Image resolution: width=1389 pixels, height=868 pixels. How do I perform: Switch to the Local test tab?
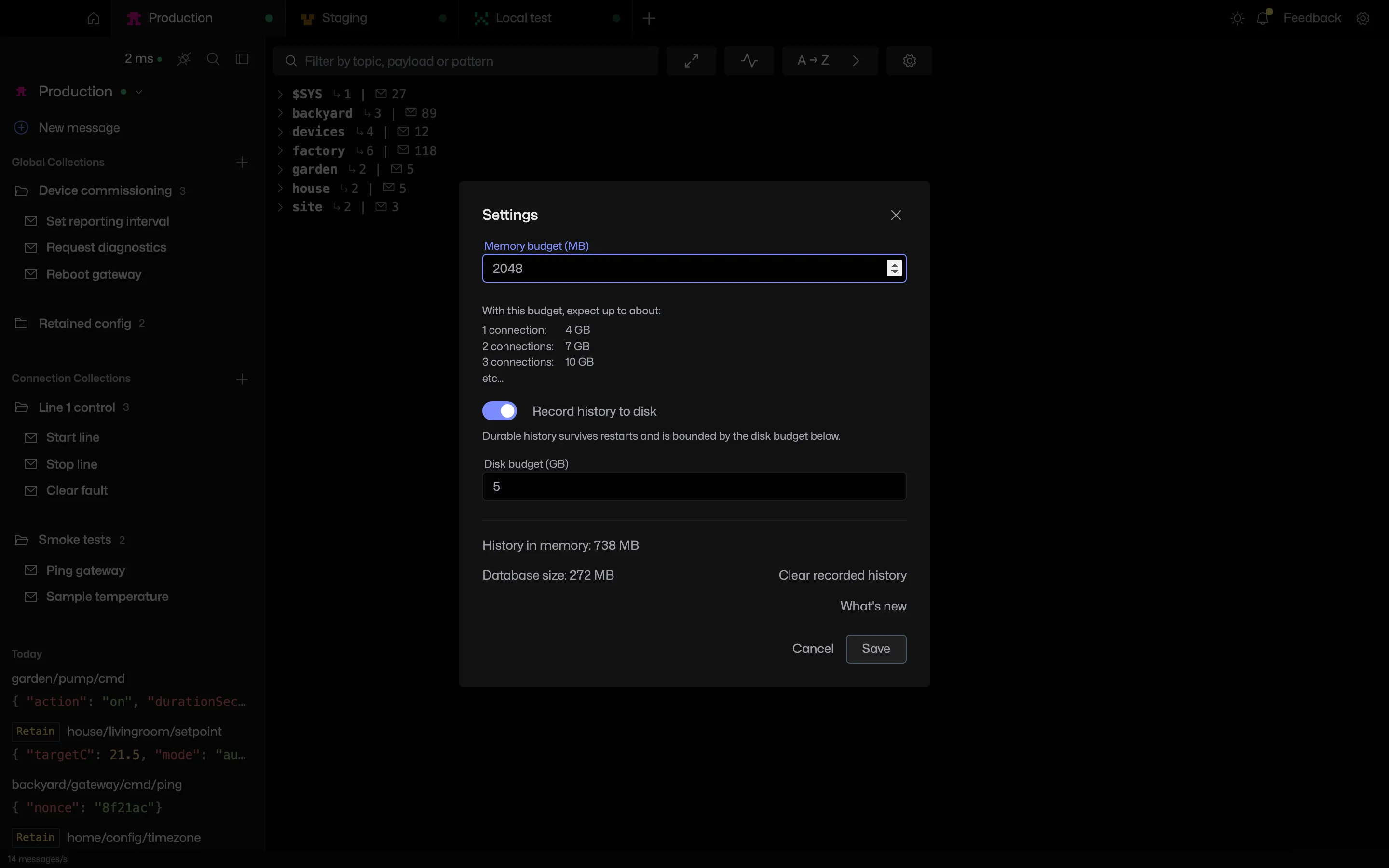545,18
